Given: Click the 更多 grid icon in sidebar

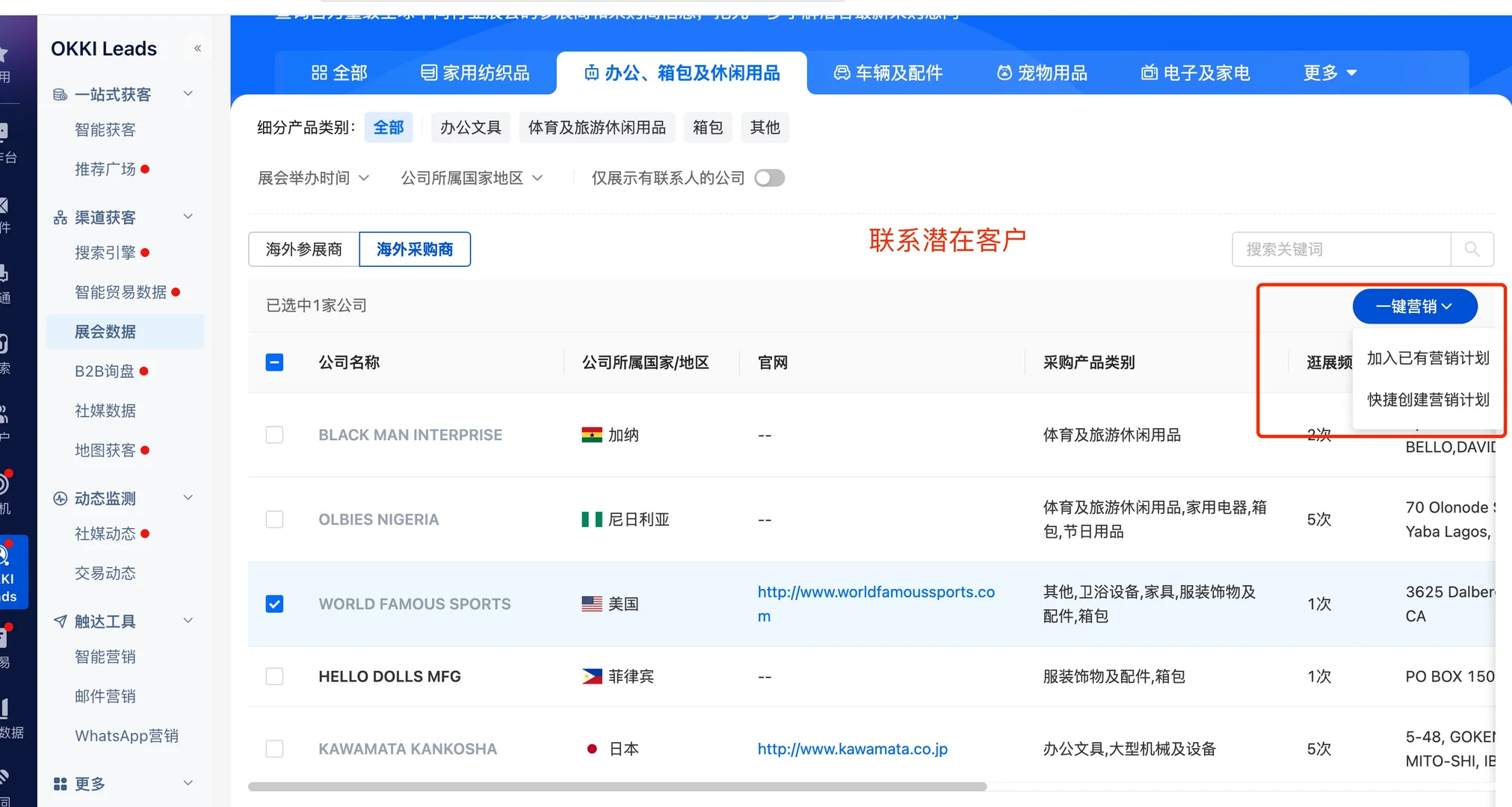Looking at the screenshot, I should click(x=60, y=783).
